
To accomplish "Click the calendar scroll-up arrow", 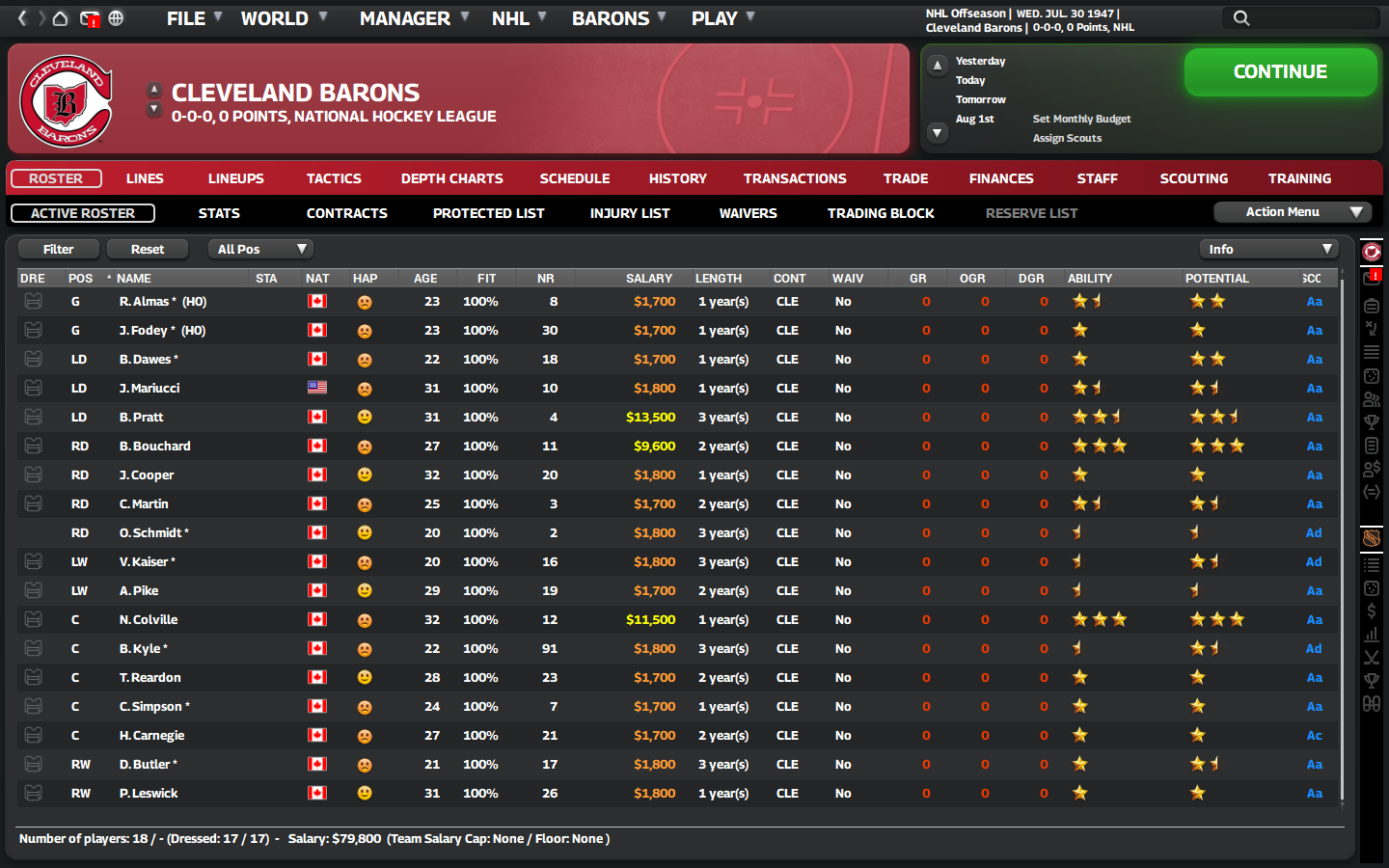I will 937,65.
